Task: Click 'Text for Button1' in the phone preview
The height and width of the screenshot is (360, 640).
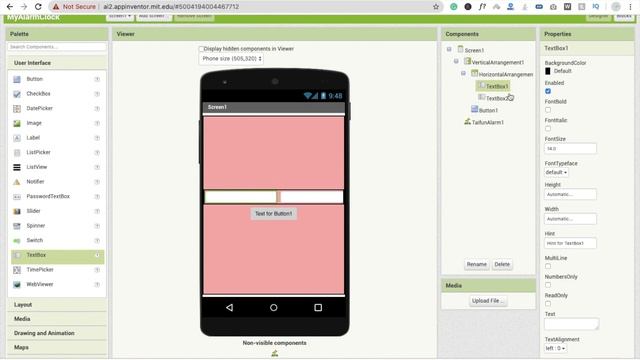Action: coord(273,214)
